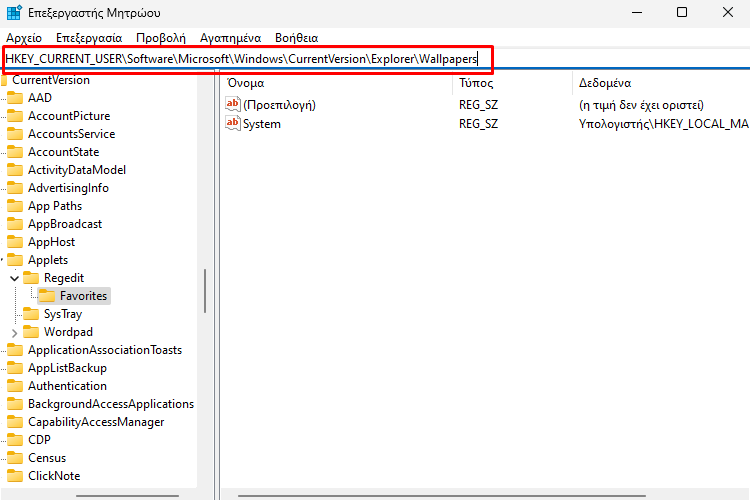Select the ActivityDataModel folder icon

tap(15, 170)
